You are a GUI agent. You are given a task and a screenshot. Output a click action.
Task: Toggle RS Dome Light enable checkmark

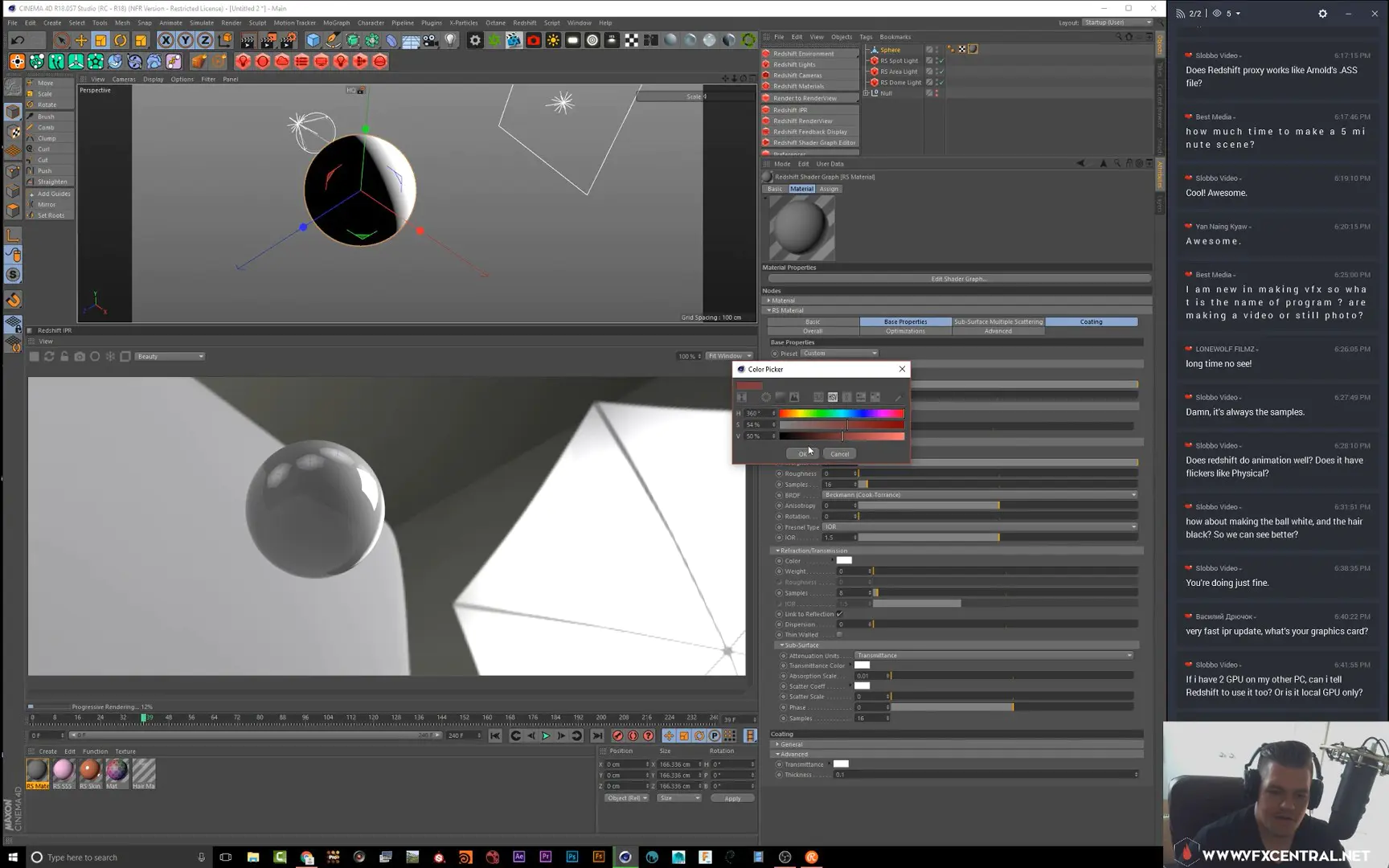tap(940, 82)
